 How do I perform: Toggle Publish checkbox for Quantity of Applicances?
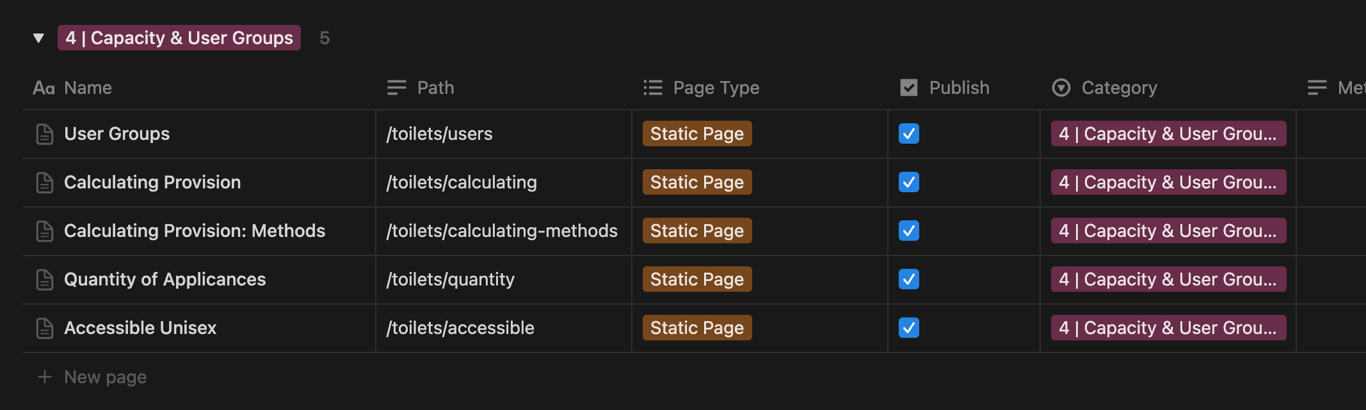[908, 280]
